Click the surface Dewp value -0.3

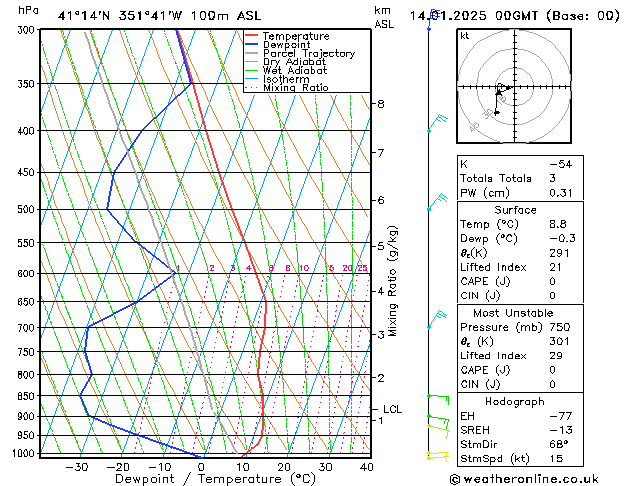[x=562, y=239]
